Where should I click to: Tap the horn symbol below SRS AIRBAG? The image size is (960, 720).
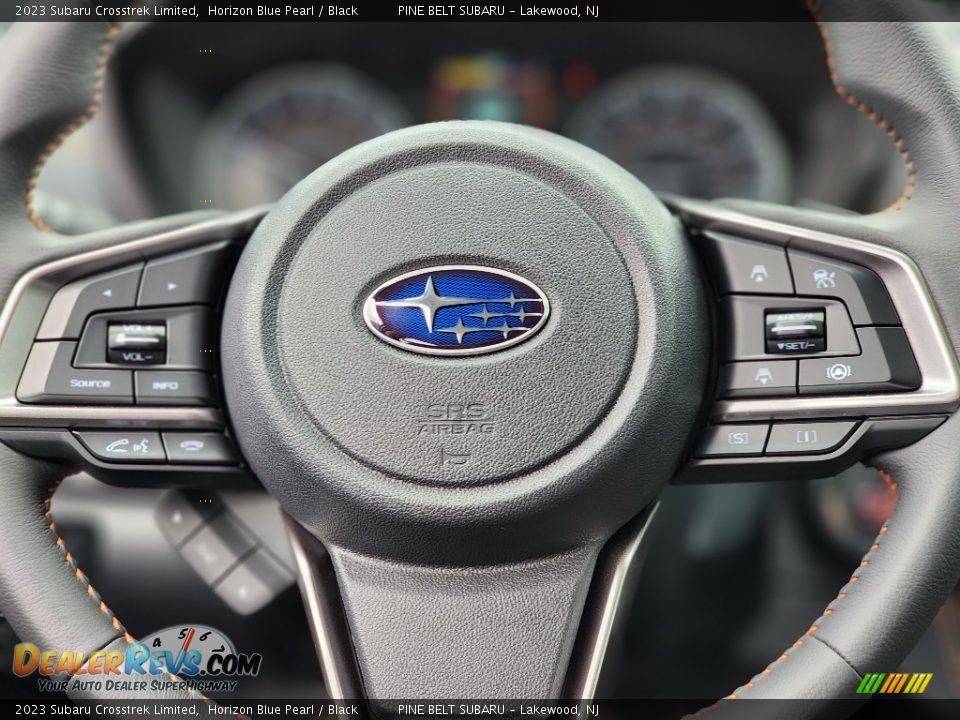point(454,457)
